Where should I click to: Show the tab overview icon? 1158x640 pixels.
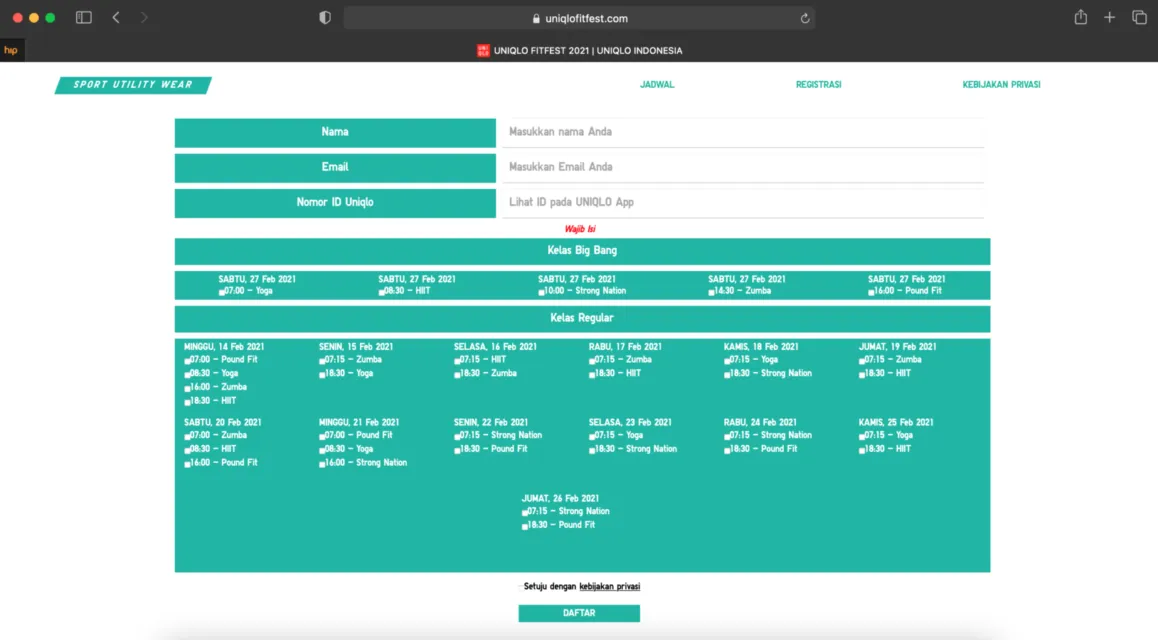coord(1140,18)
